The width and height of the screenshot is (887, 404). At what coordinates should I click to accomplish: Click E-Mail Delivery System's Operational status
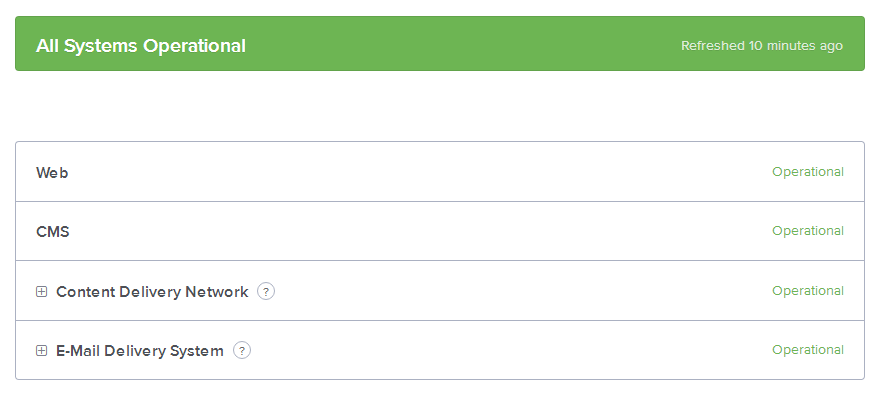coord(807,350)
